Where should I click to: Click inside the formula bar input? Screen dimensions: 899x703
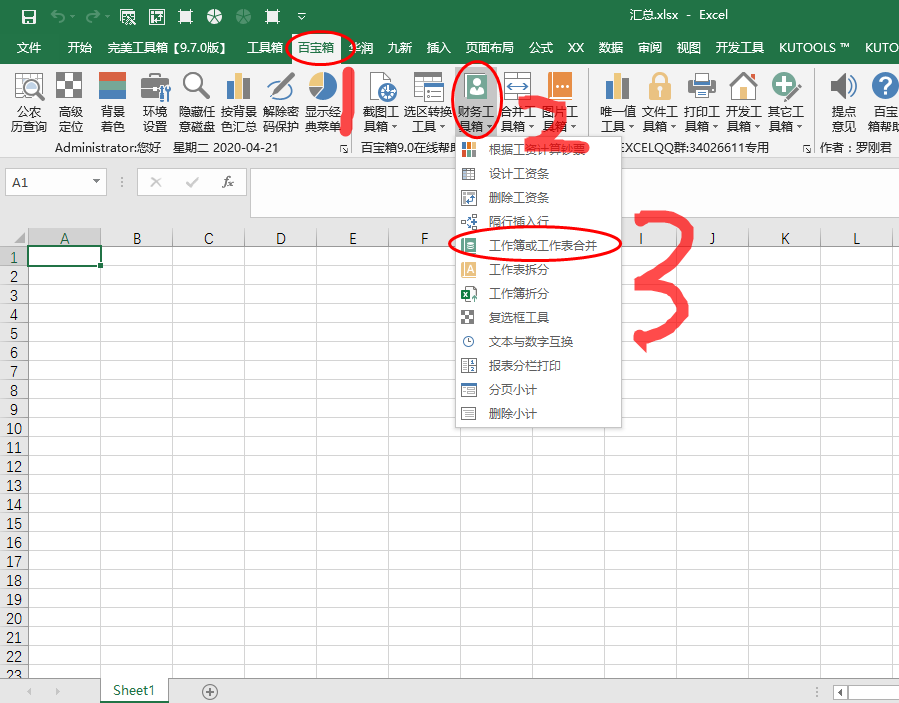point(573,193)
